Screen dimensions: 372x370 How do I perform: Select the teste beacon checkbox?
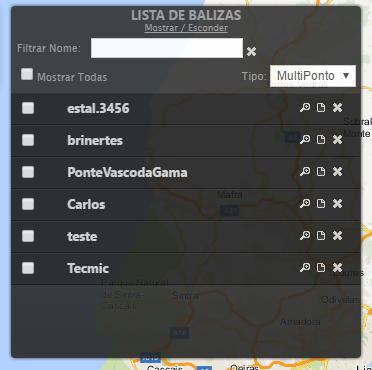coord(28,236)
